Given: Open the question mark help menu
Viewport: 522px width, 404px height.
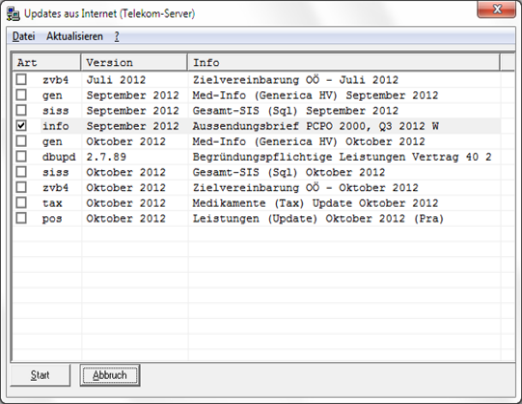Looking at the screenshot, I should click(117, 36).
